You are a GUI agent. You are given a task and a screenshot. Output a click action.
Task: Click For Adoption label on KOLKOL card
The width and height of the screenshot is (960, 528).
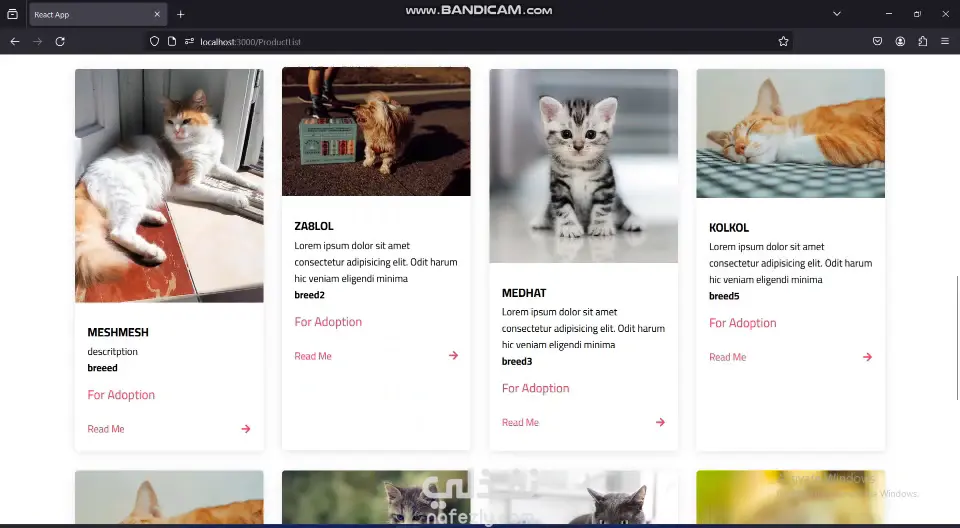743,323
